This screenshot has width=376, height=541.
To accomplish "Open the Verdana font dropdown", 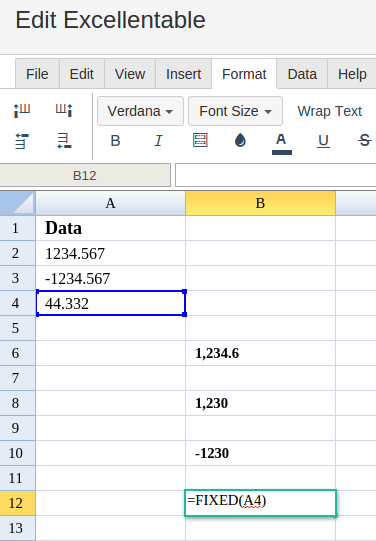I will [140, 111].
